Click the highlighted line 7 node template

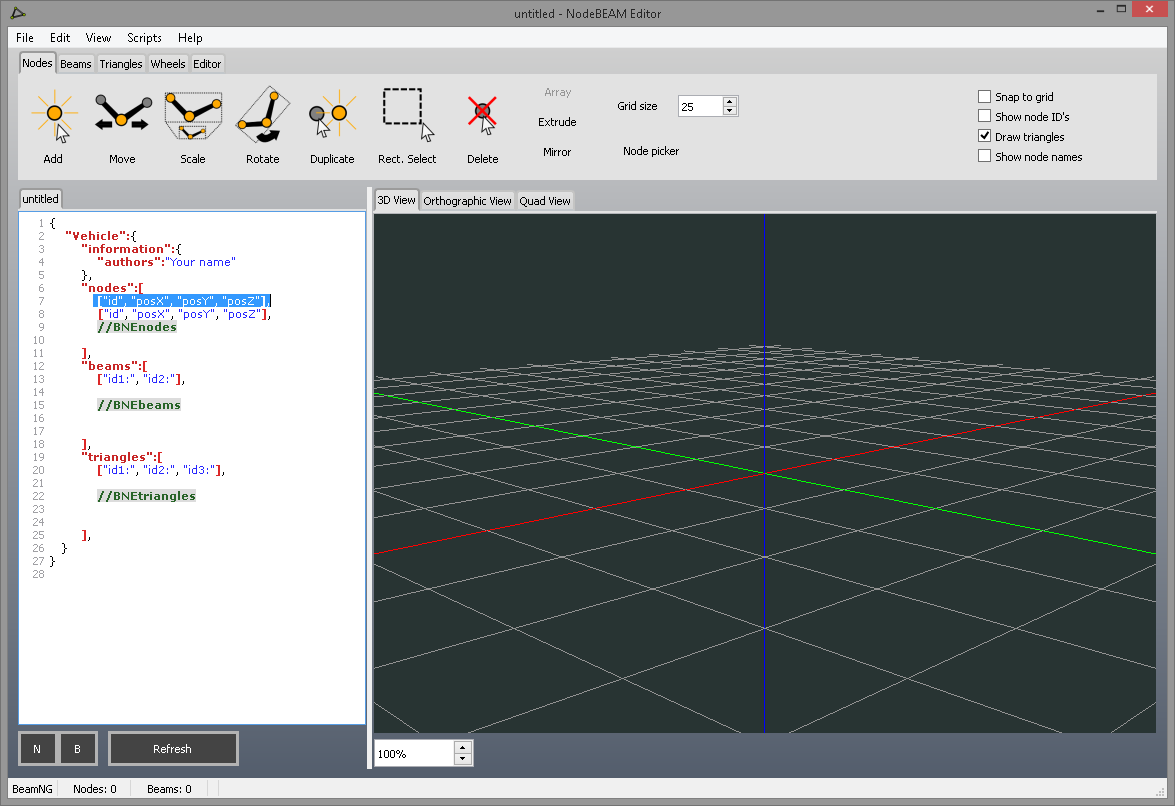coord(182,300)
